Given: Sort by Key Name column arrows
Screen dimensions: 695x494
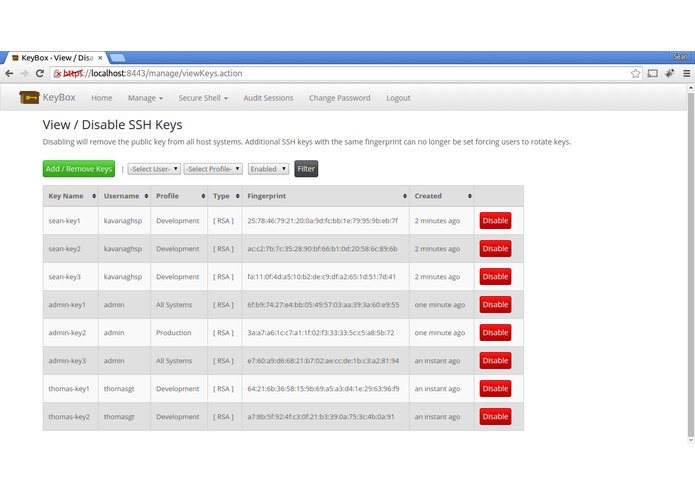Looking at the screenshot, I should click(94, 196).
